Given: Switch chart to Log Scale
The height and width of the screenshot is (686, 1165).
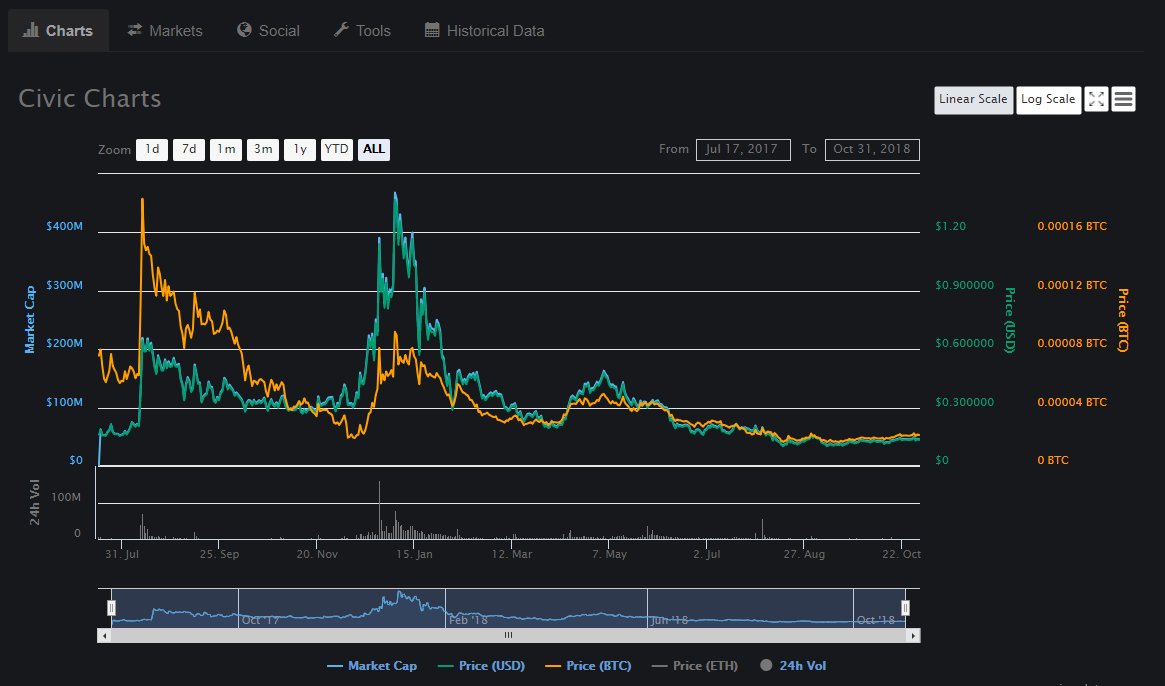Looking at the screenshot, I should pyautogui.click(x=1048, y=100).
